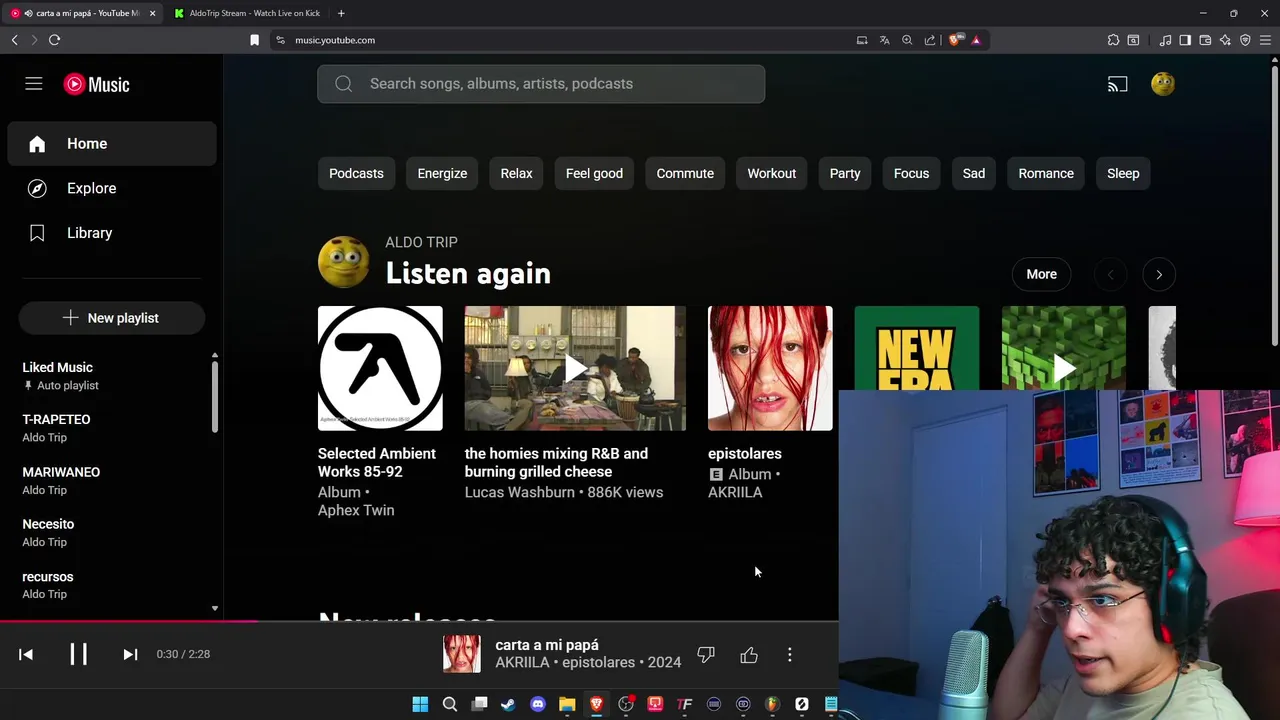Click More in Listen again
Screen dimensions: 1280x720
point(1041,274)
